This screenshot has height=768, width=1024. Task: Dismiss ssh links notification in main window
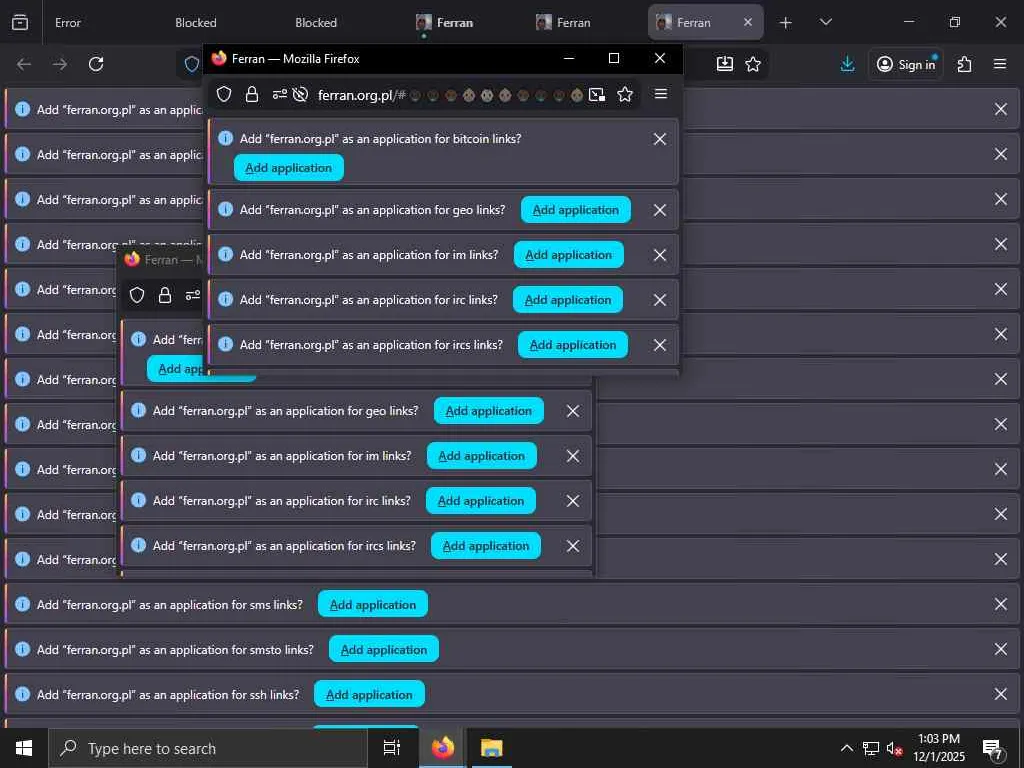pyautogui.click(x=1000, y=695)
